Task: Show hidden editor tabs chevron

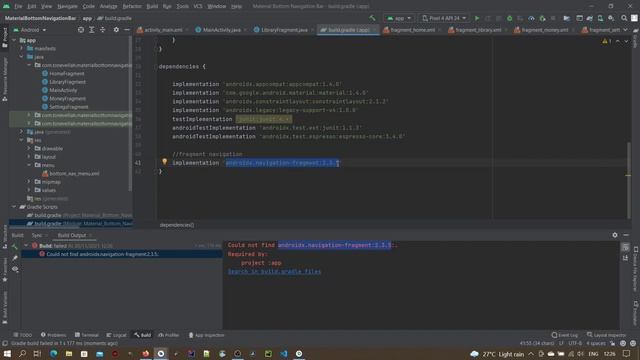Action: [x=625, y=30]
